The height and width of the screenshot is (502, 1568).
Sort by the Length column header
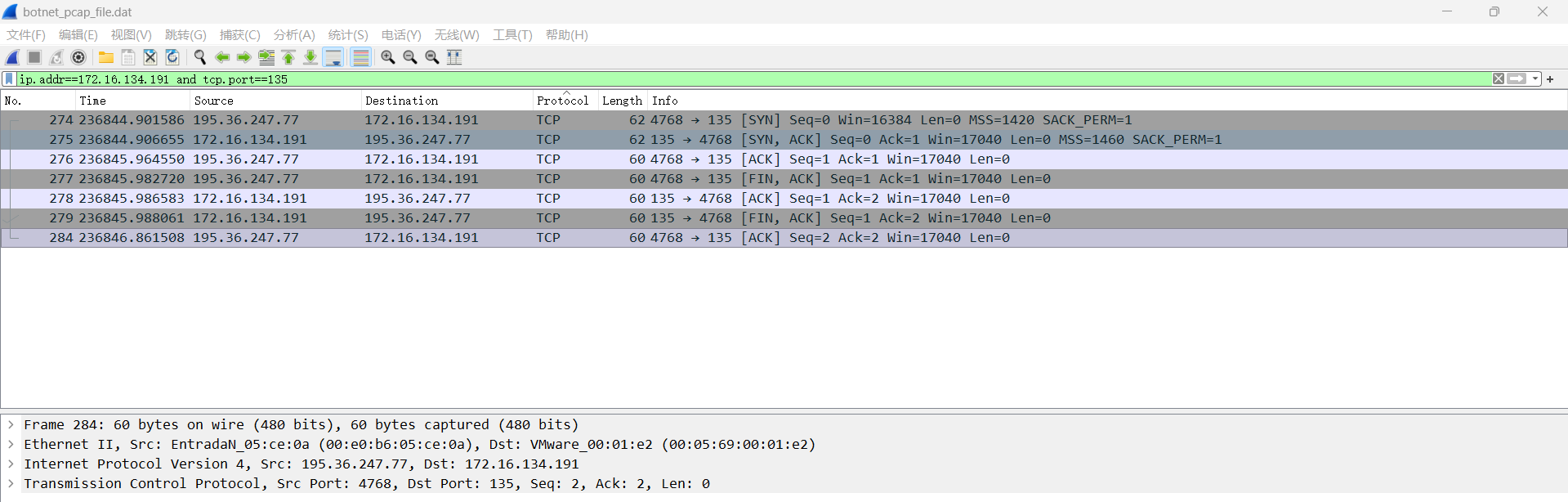click(623, 101)
